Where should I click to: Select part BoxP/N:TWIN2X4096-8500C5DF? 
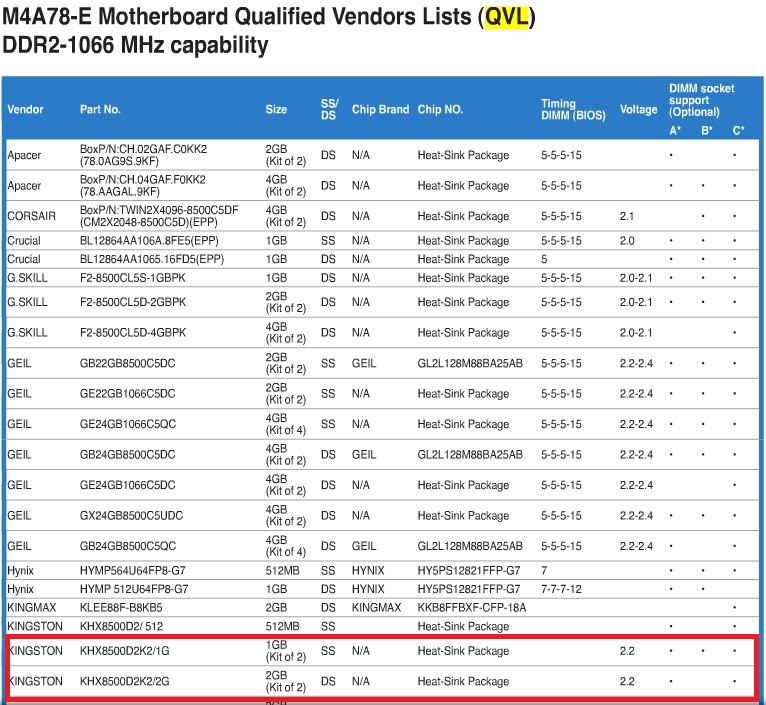159,210
